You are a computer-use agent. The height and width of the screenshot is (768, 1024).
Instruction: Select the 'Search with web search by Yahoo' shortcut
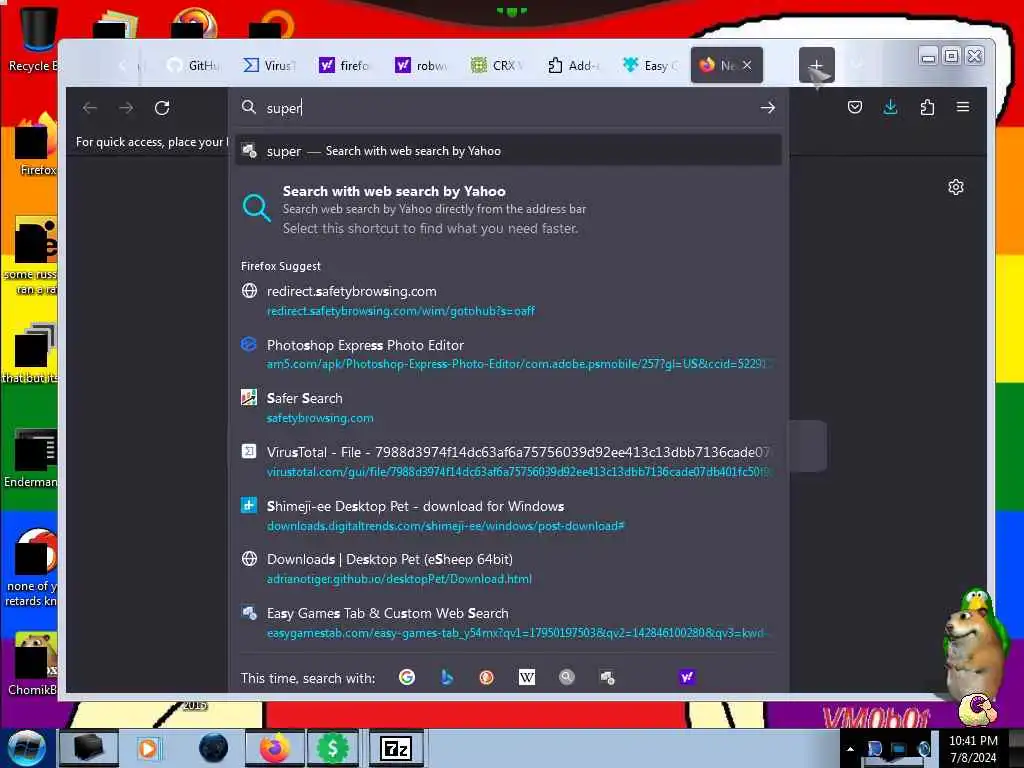click(508, 209)
